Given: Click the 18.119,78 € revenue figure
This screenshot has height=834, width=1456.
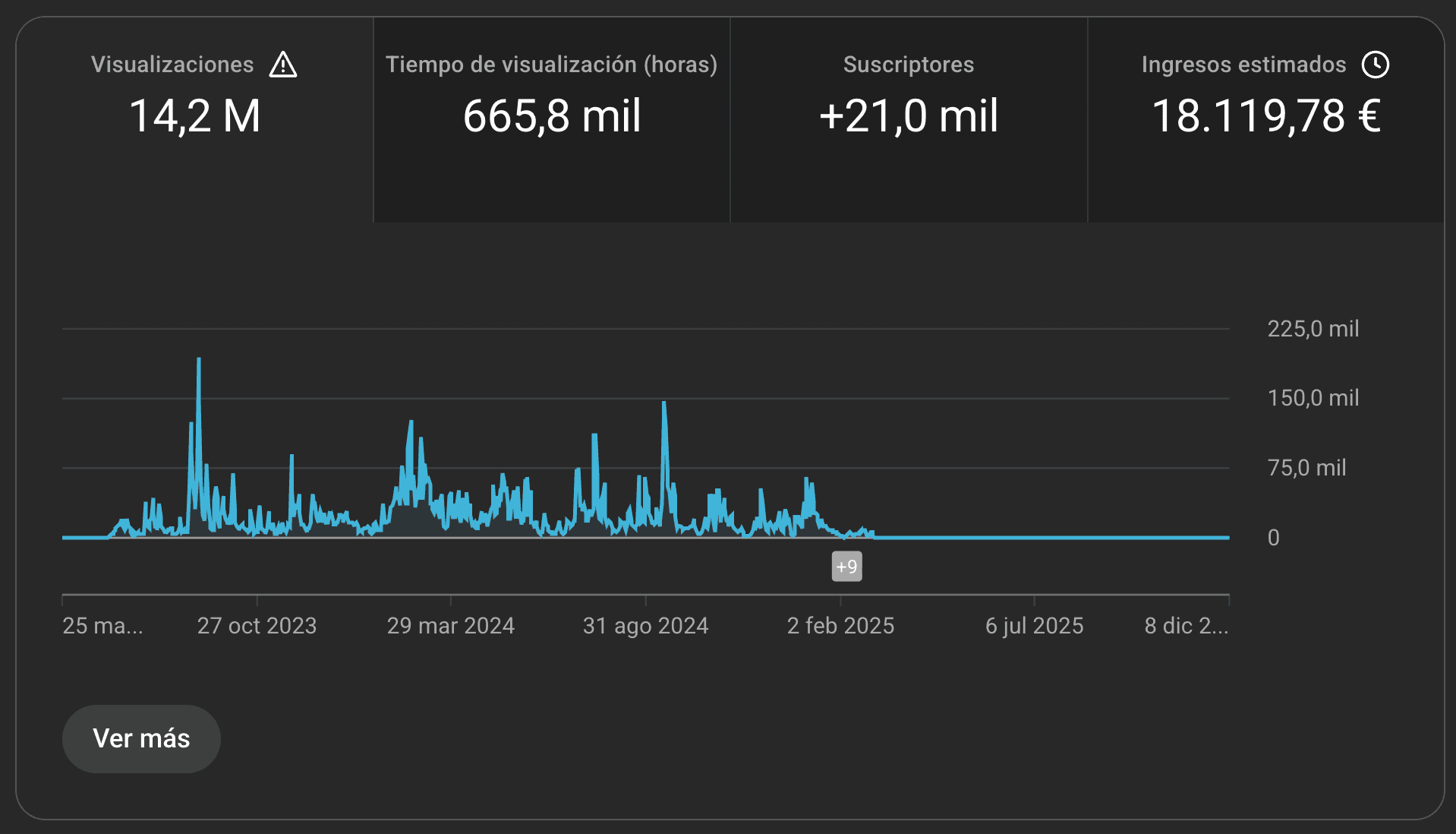Looking at the screenshot, I should pos(1265,116).
